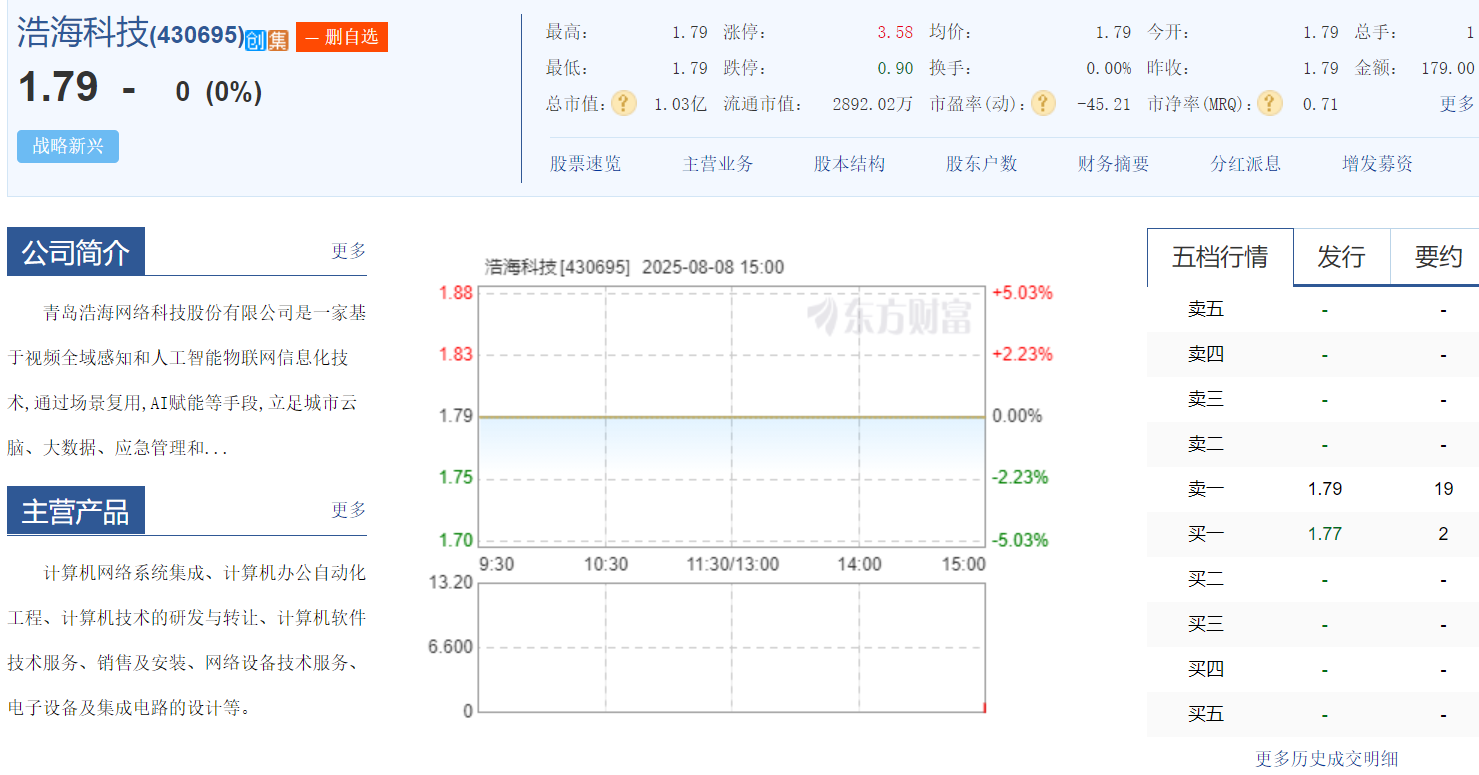Open the 股东户数 link
The height and width of the screenshot is (775, 1479).
point(982,164)
